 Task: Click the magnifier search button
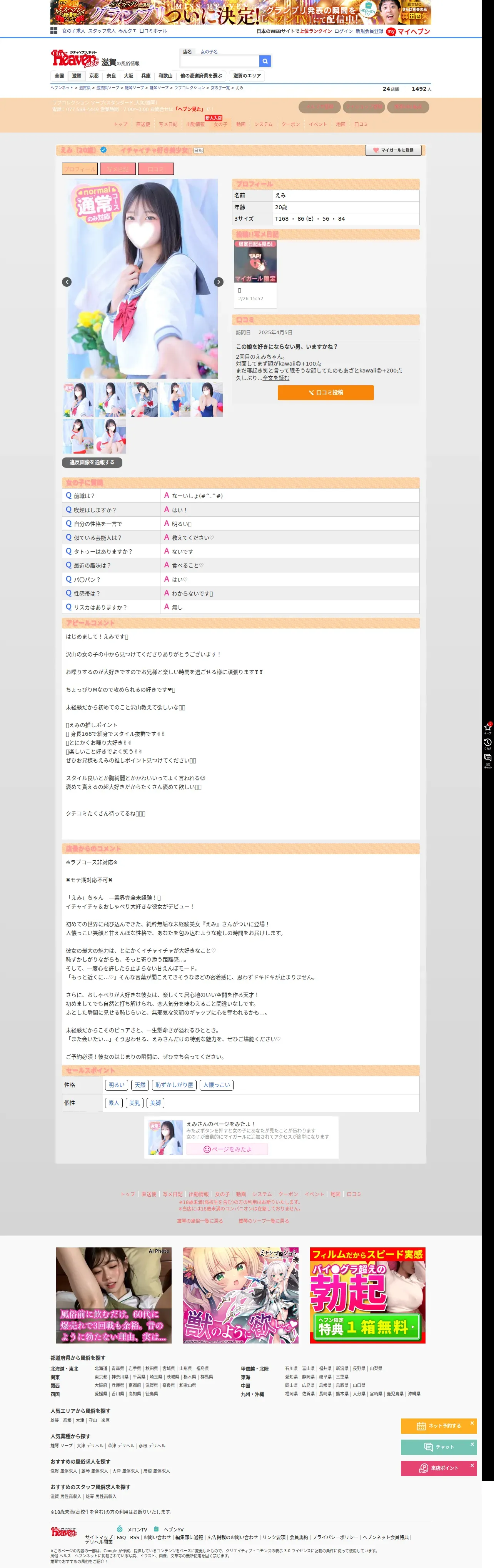point(264,61)
